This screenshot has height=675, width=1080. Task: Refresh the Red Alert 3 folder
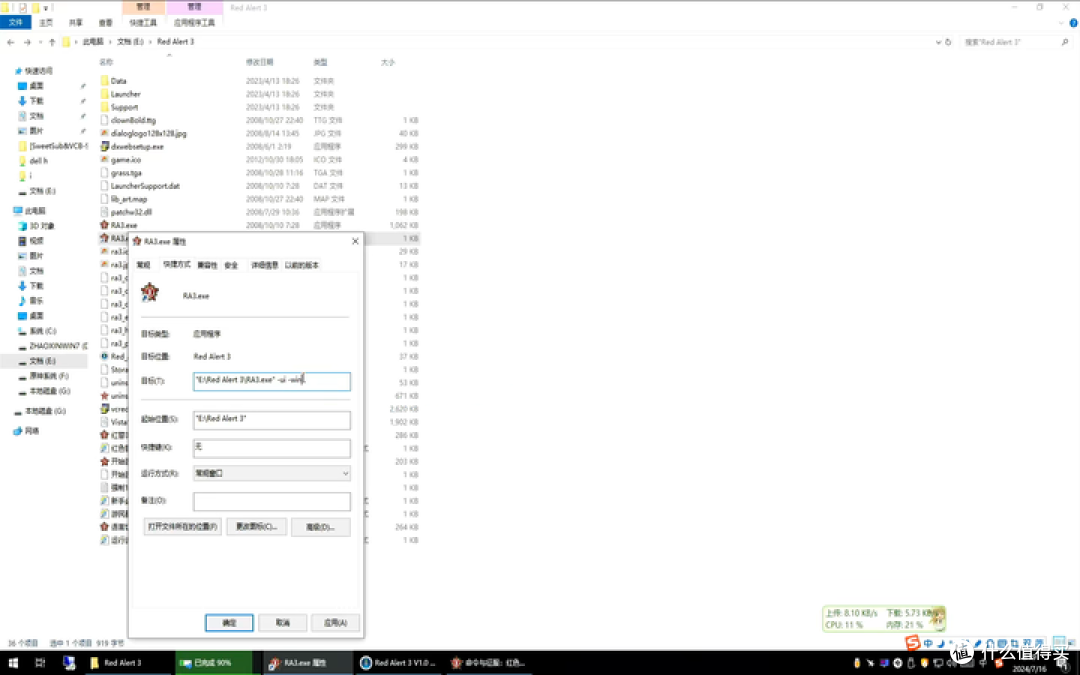948,42
